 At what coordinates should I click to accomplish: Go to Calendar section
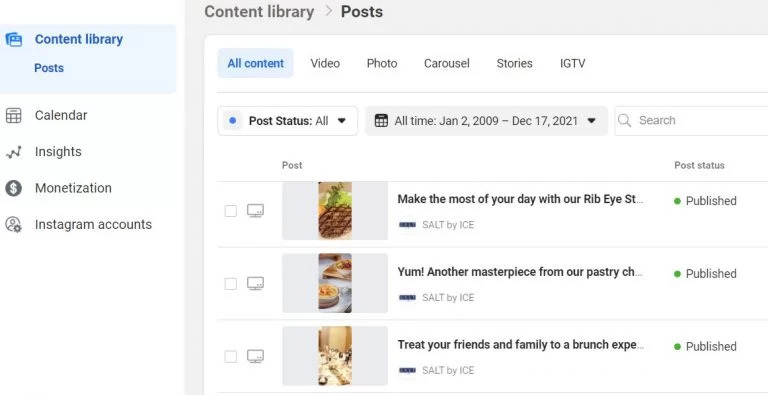click(61, 116)
